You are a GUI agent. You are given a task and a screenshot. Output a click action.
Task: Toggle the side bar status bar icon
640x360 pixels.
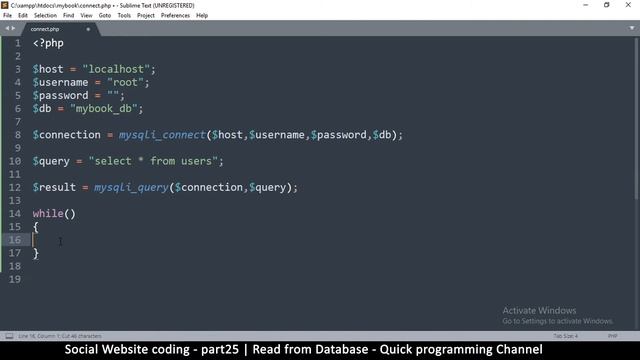coord(9,336)
